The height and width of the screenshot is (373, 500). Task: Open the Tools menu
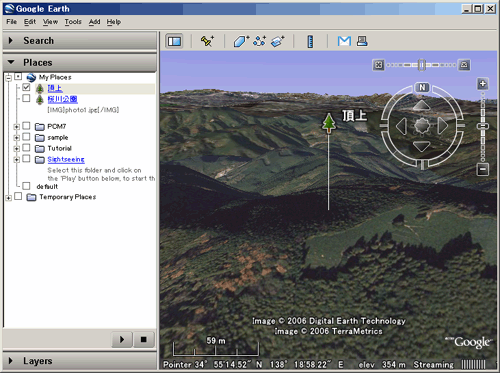(73, 22)
